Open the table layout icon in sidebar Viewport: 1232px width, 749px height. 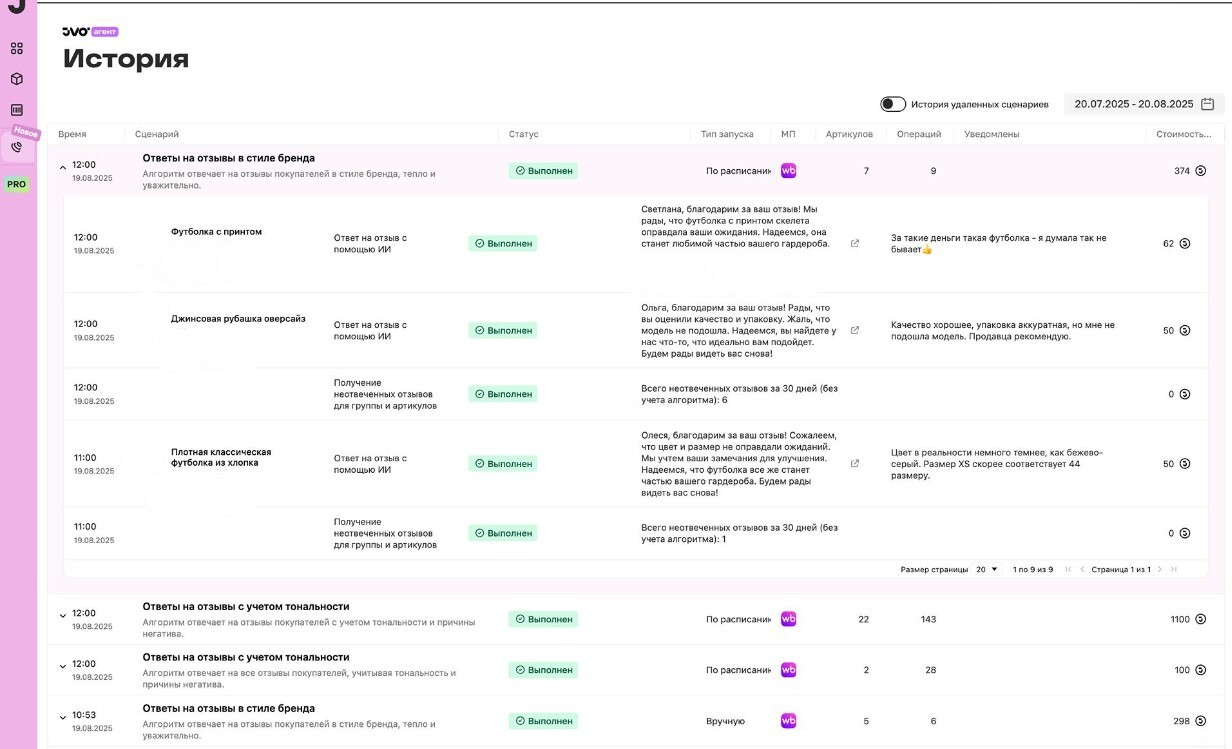(17, 110)
